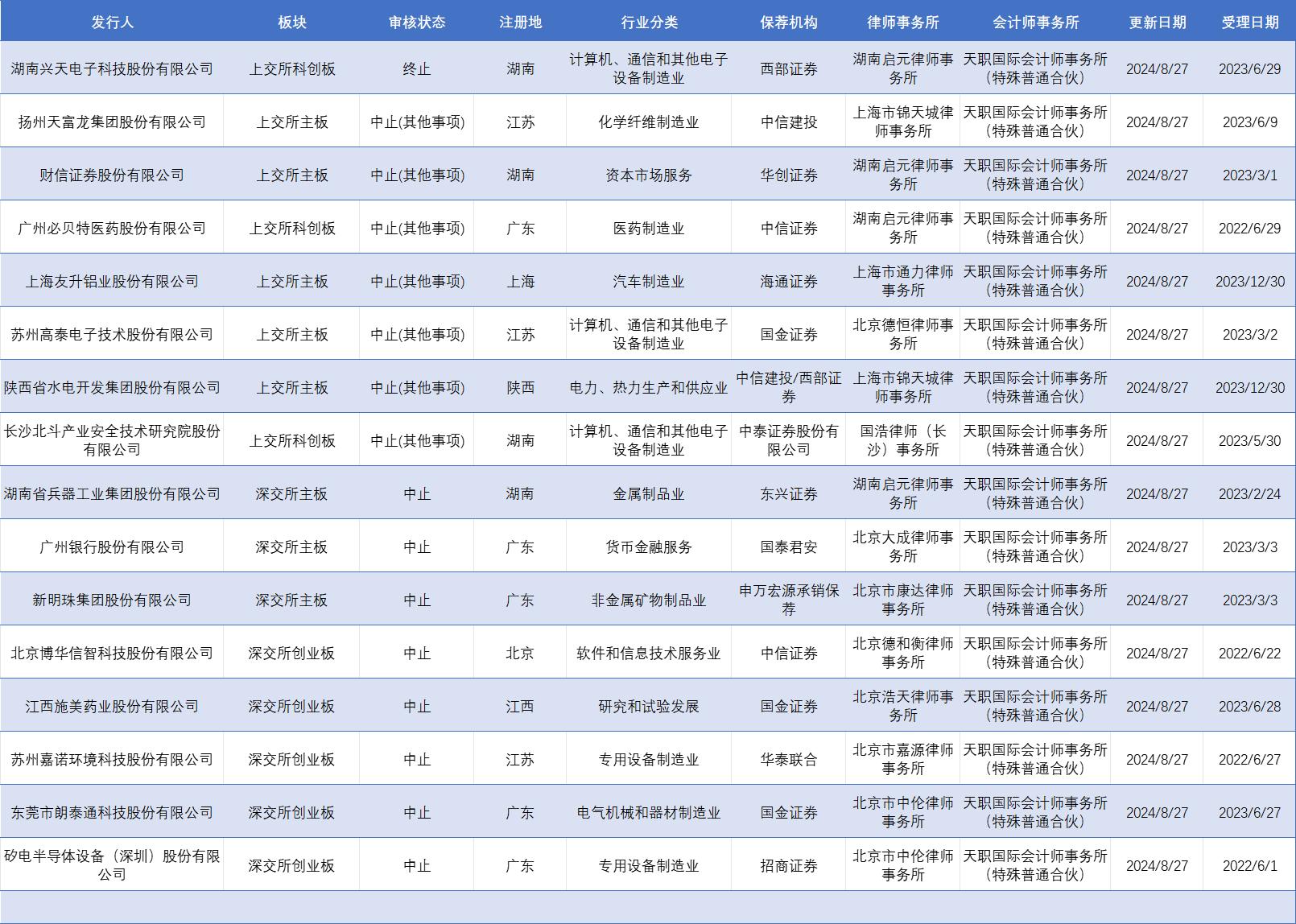1296x924 pixels.
Task: Click 研究和试验发展 industry cell
Action: pyautogui.click(x=649, y=707)
